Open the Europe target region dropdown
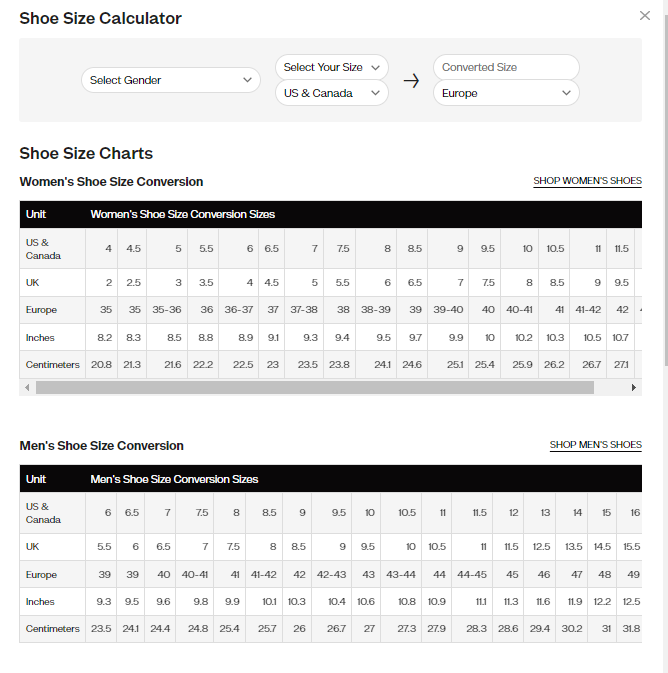This screenshot has width=668, height=673. click(x=506, y=93)
